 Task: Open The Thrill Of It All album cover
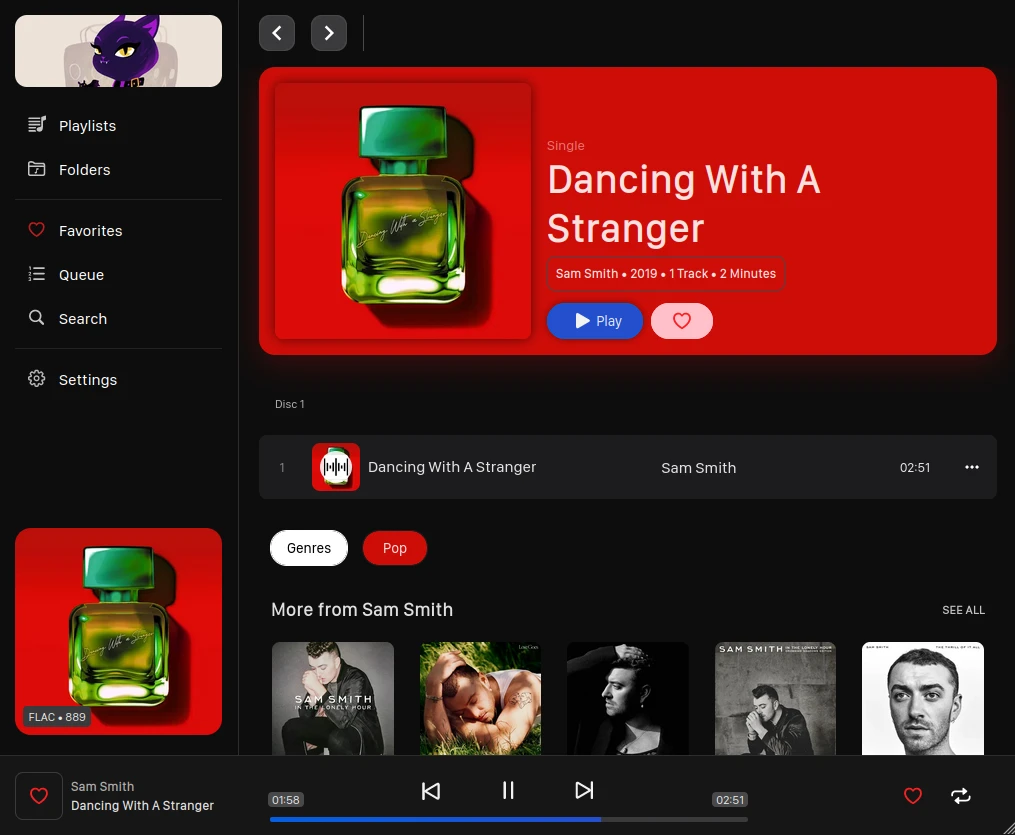click(923, 698)
